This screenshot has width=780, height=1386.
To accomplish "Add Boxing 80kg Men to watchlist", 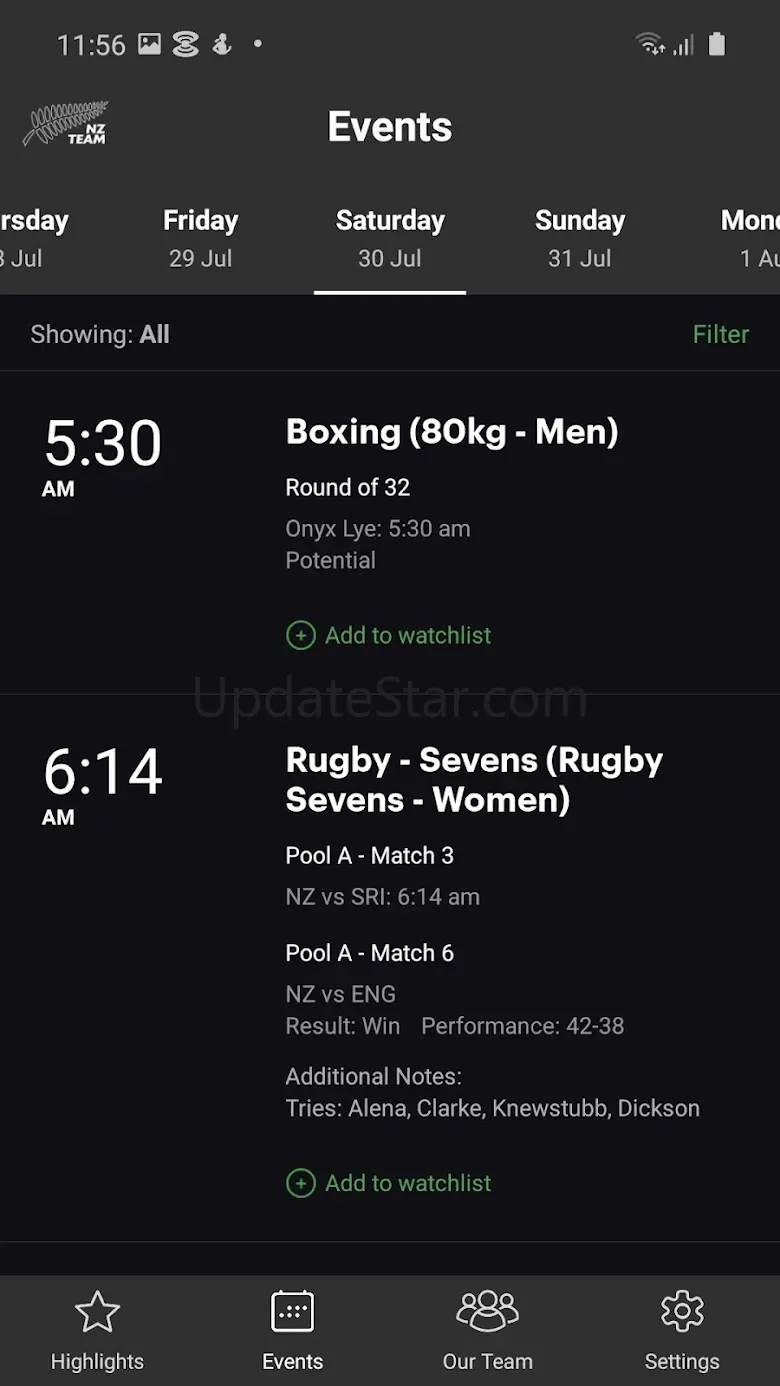I will click(408, 635).
